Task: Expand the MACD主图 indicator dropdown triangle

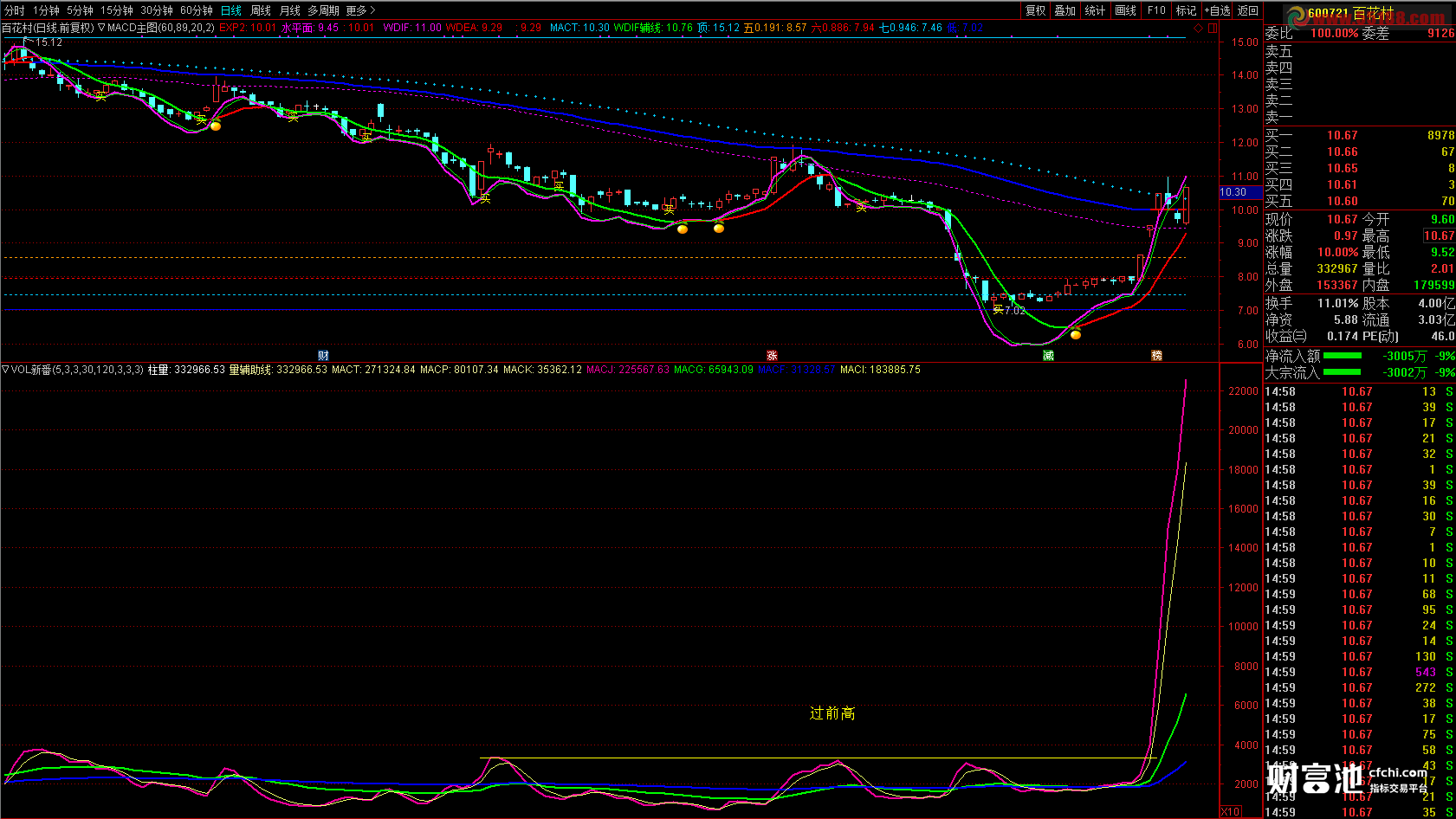Action: pyautogui.click(x=101, y=28)
